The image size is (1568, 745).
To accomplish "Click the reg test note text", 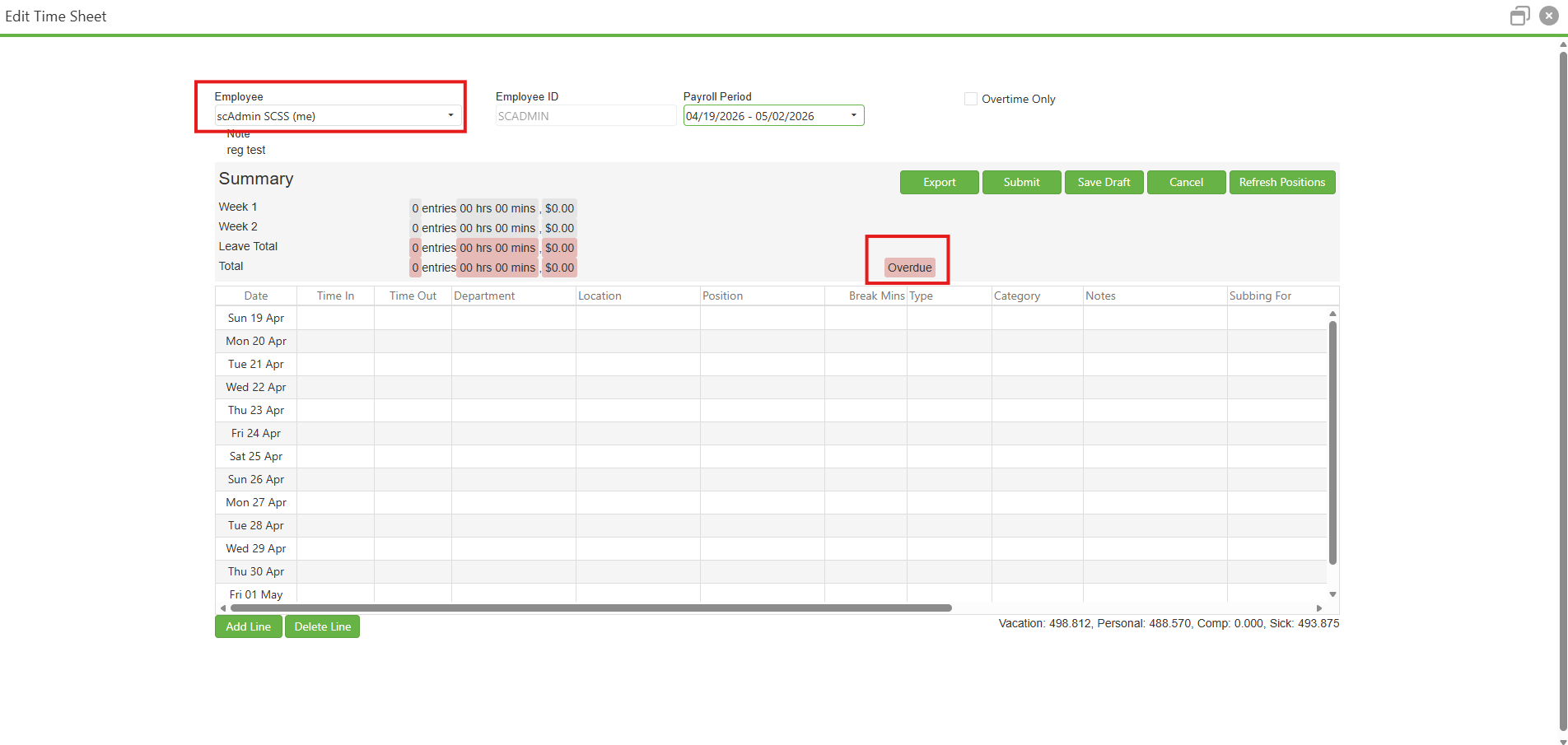I will coord(246,150).
